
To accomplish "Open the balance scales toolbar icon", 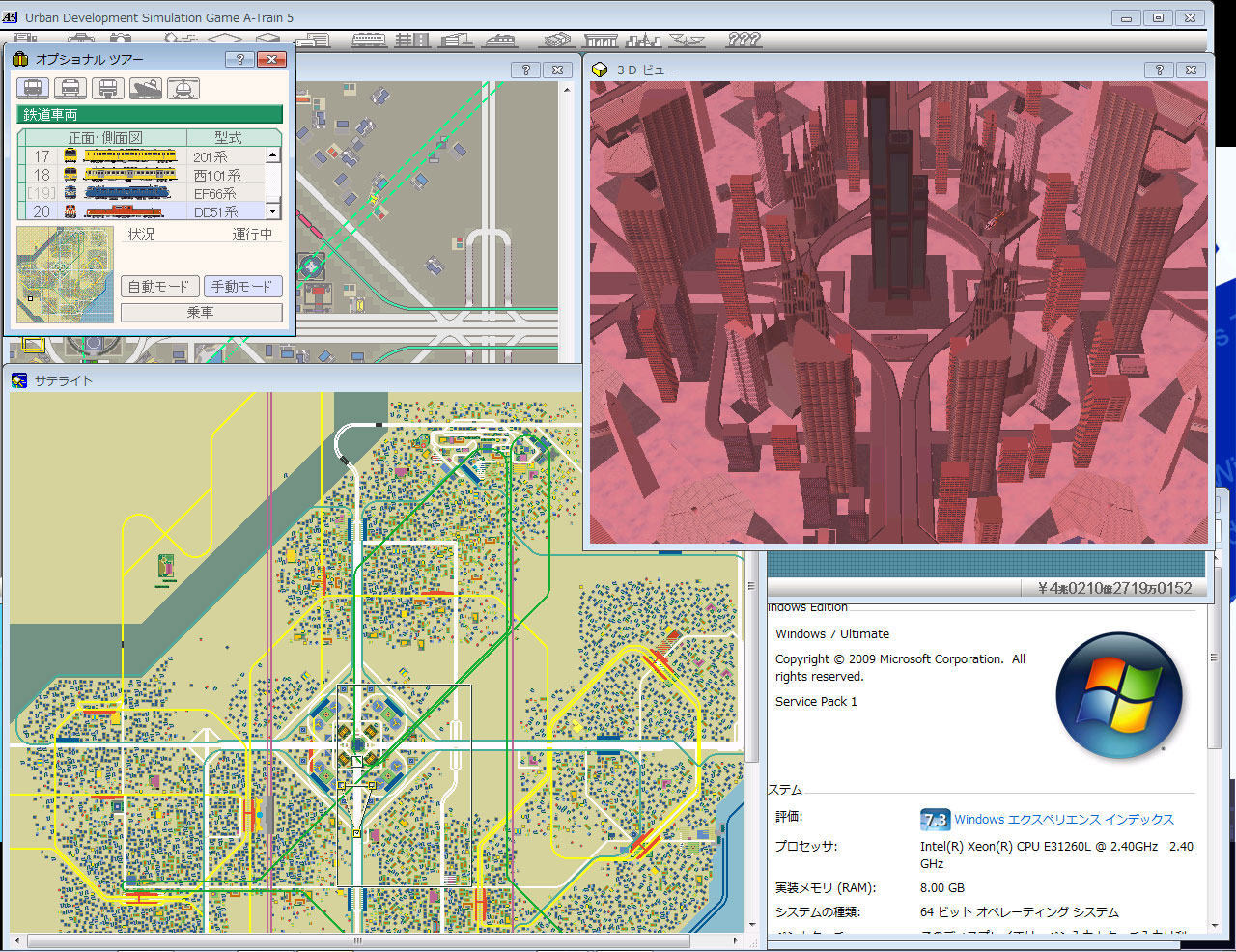I will click(x=687, y=40).
